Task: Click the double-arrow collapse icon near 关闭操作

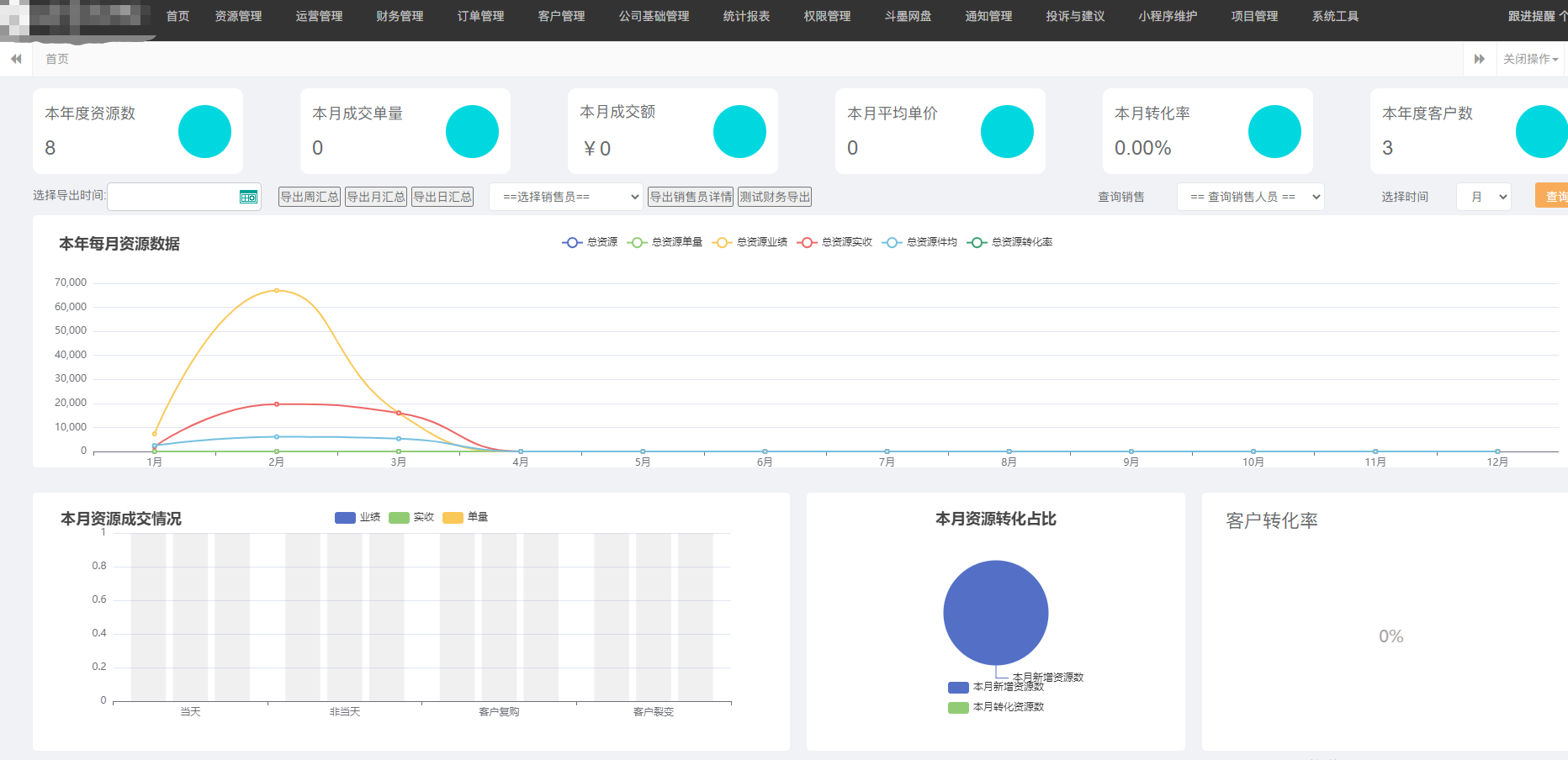Action: point(1480,58)
